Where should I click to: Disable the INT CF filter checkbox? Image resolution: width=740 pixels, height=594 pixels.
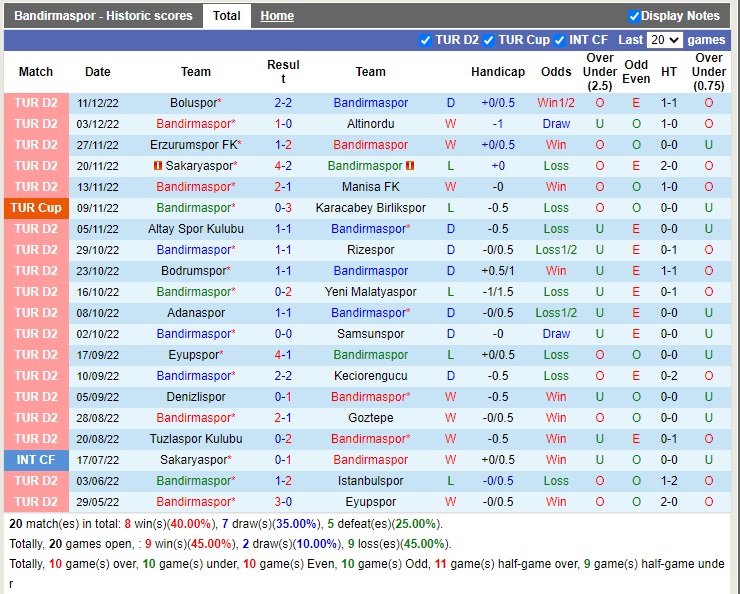[x=560, y=40]
